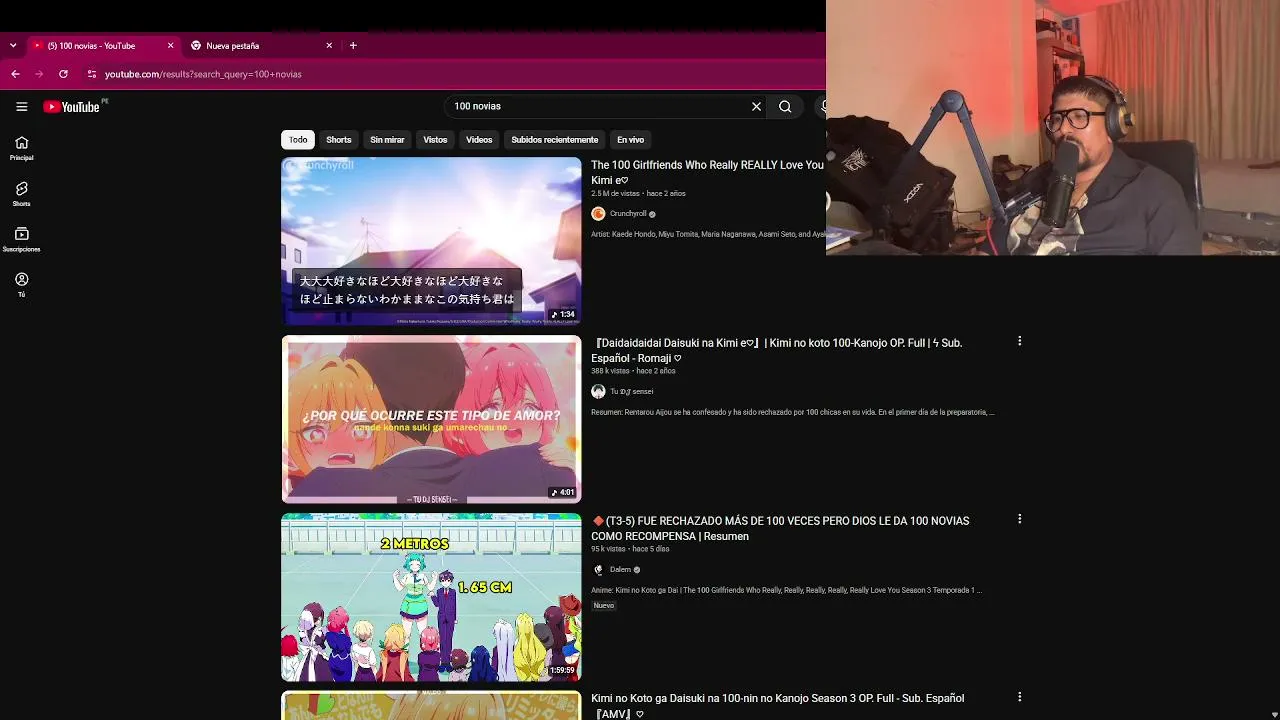Filter results by 'Vistos'
This screenshot has height=720, width=1280.
435,140
